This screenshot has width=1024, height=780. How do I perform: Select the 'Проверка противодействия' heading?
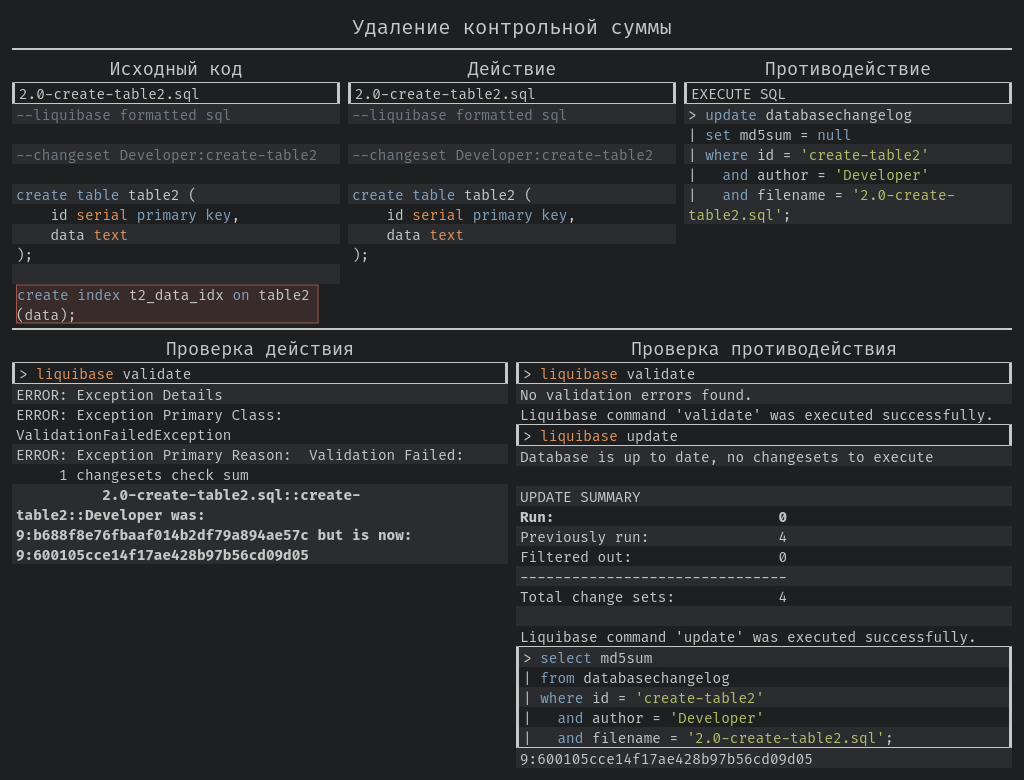point(763,349)
